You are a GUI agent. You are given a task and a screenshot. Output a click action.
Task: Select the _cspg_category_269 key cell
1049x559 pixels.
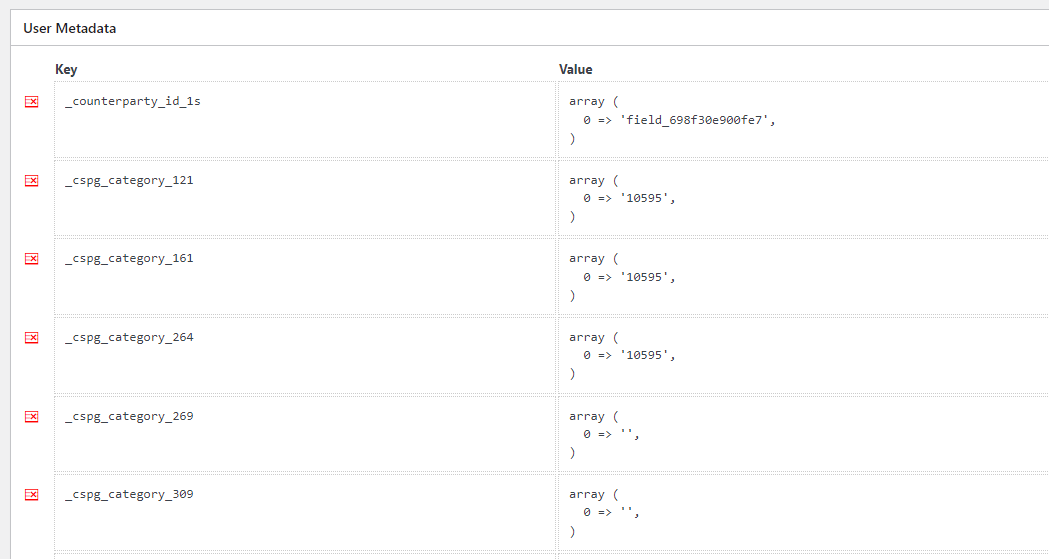[x=129, y=416]
